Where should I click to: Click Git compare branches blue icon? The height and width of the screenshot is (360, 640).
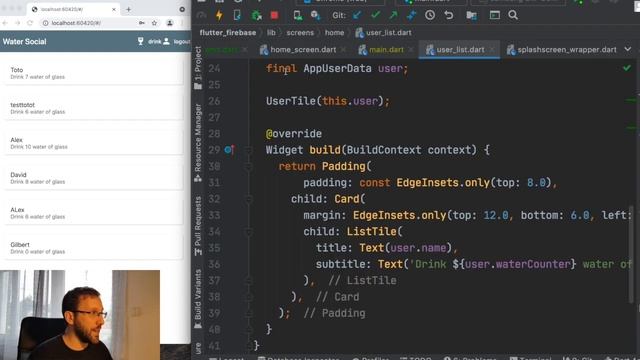click(x=411, y=15)
